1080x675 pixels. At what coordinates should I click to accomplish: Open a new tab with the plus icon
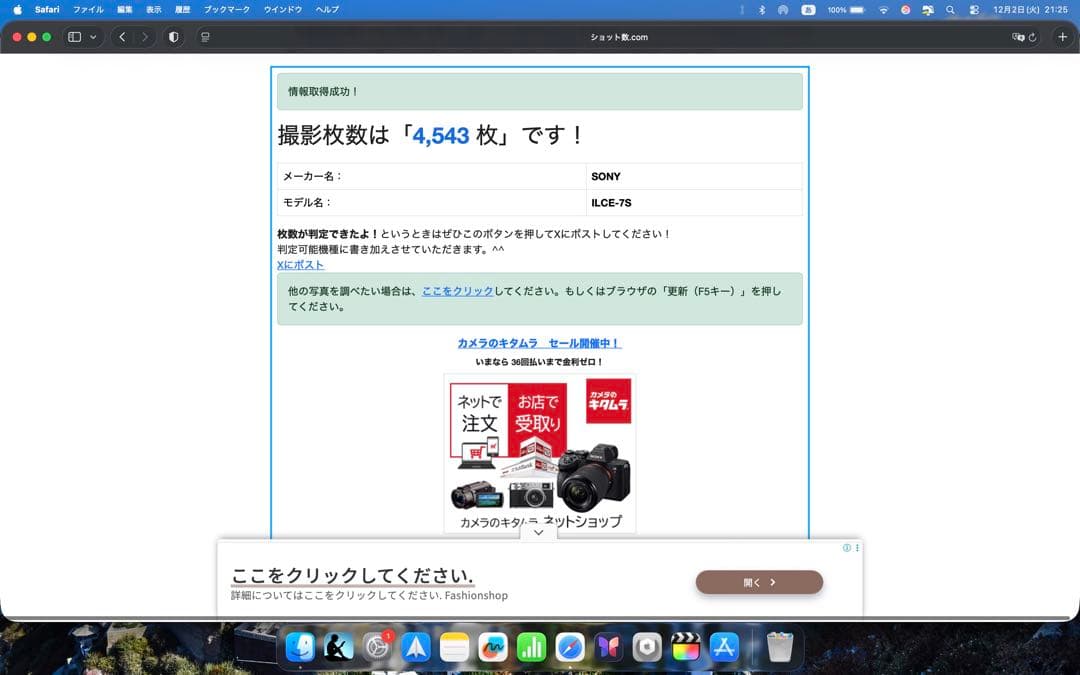click(x=1062, y=37)
